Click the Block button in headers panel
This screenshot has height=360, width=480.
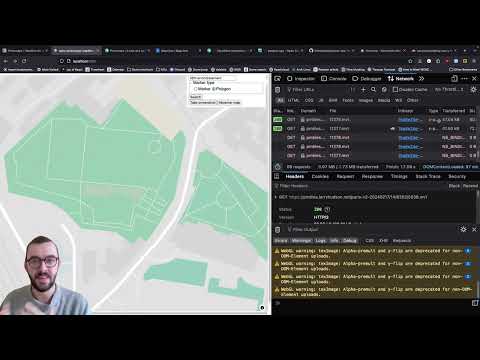pos(454,186)
